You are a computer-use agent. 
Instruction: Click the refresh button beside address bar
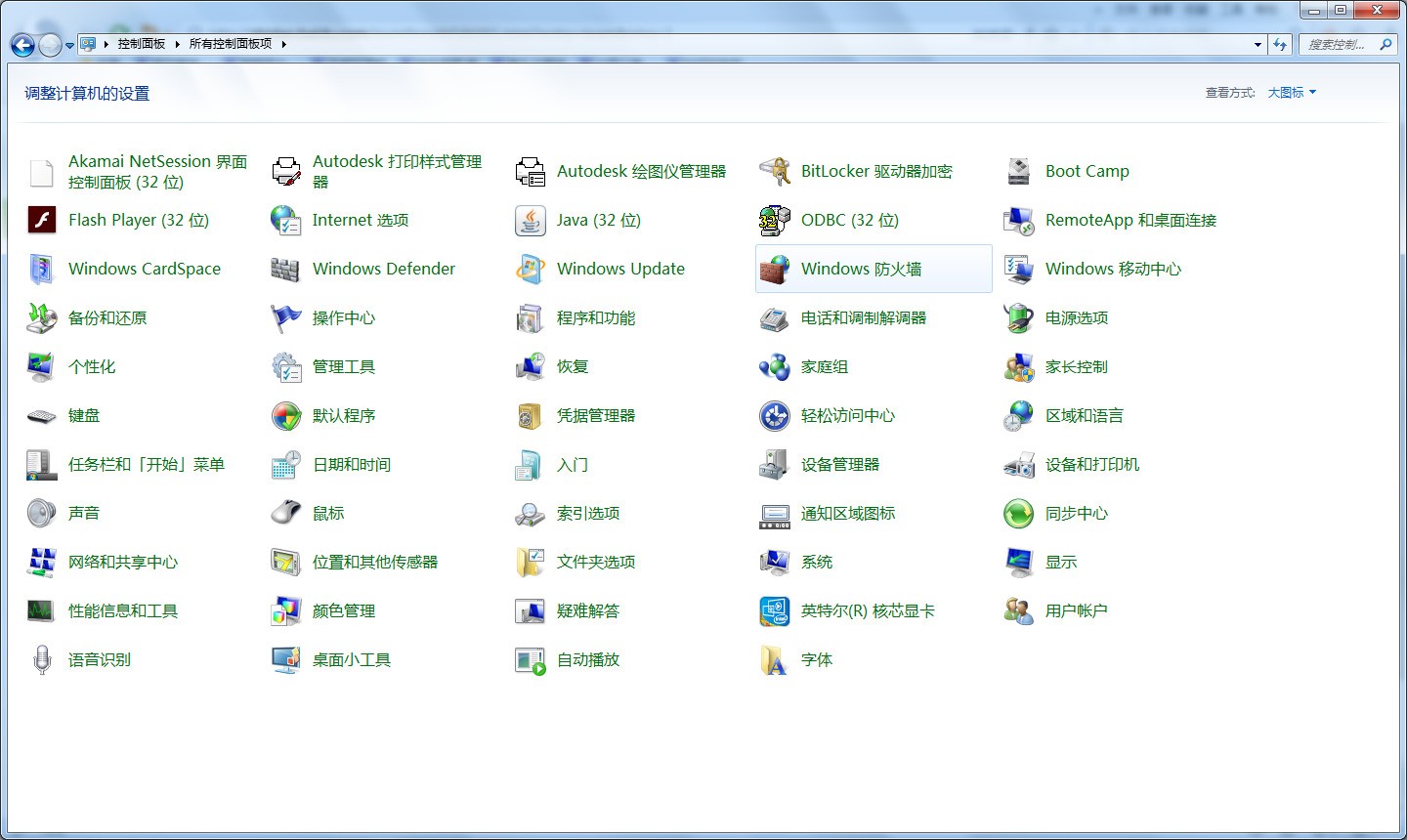pos(1280,45)
